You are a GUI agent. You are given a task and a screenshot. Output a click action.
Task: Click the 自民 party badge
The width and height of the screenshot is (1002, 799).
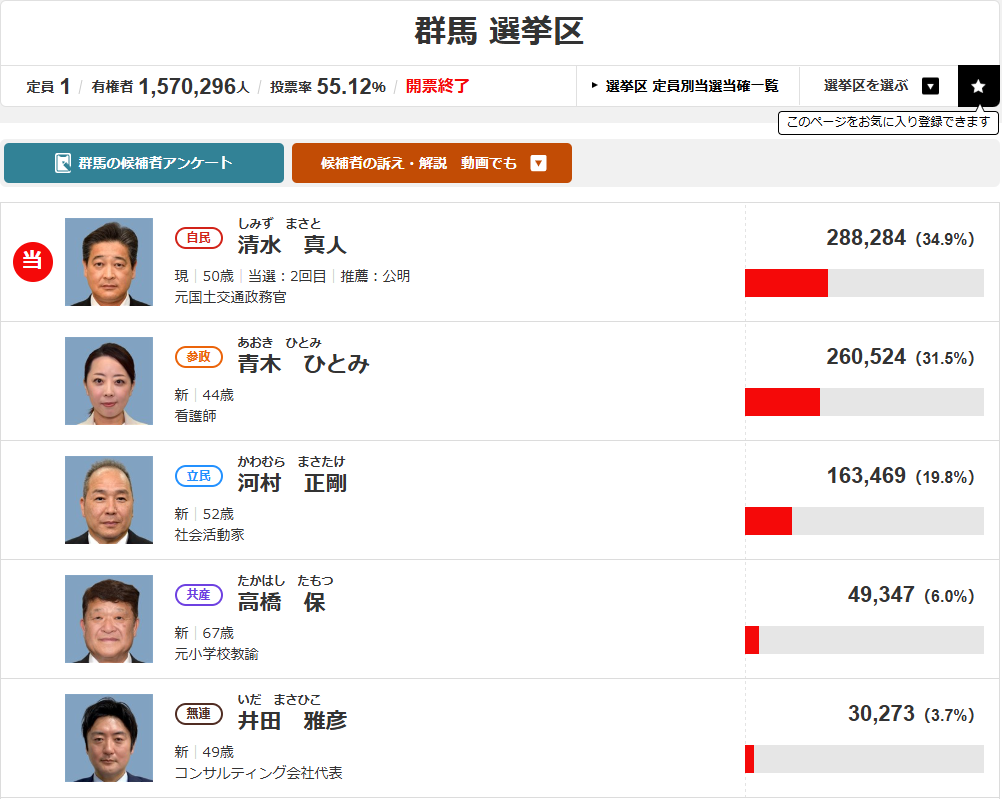point(198,238)
